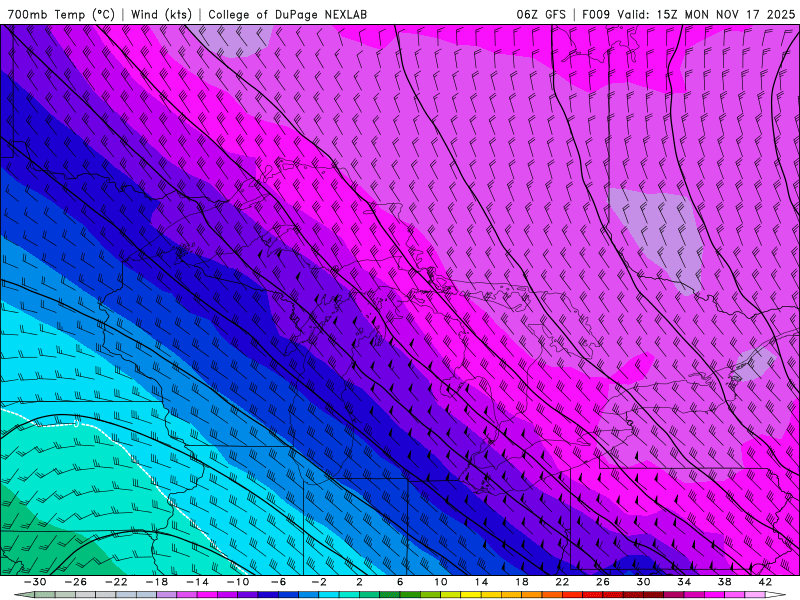This screenshot has width=800, height=600.
Task: Click the 'F009' forecast hour label
Action: (596, 14)
